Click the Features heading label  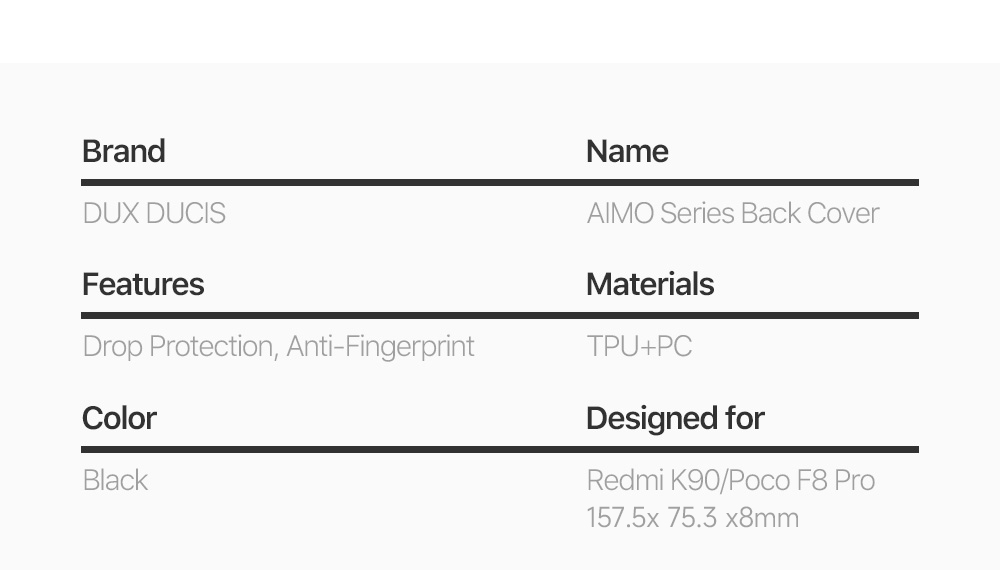pos(143,284)
